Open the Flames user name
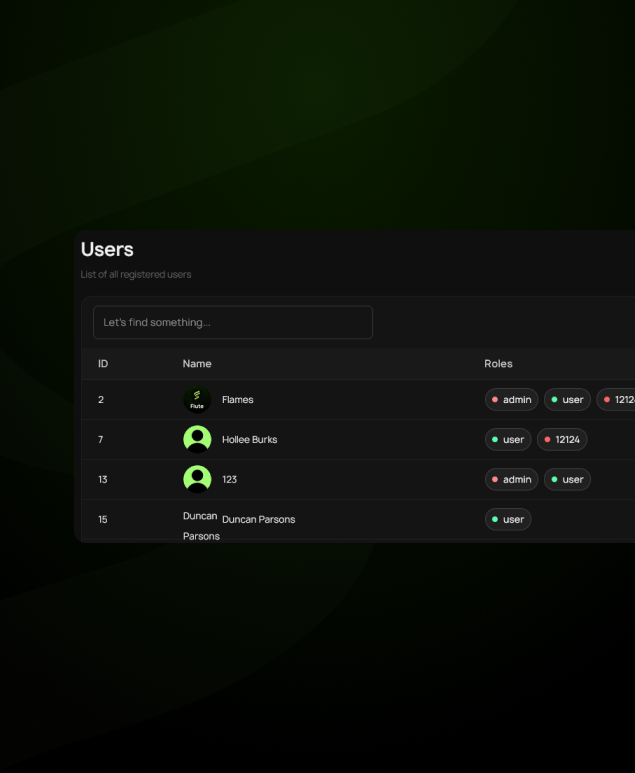The height and width of the screenshot is (773, 635). [x=238, y=400]
